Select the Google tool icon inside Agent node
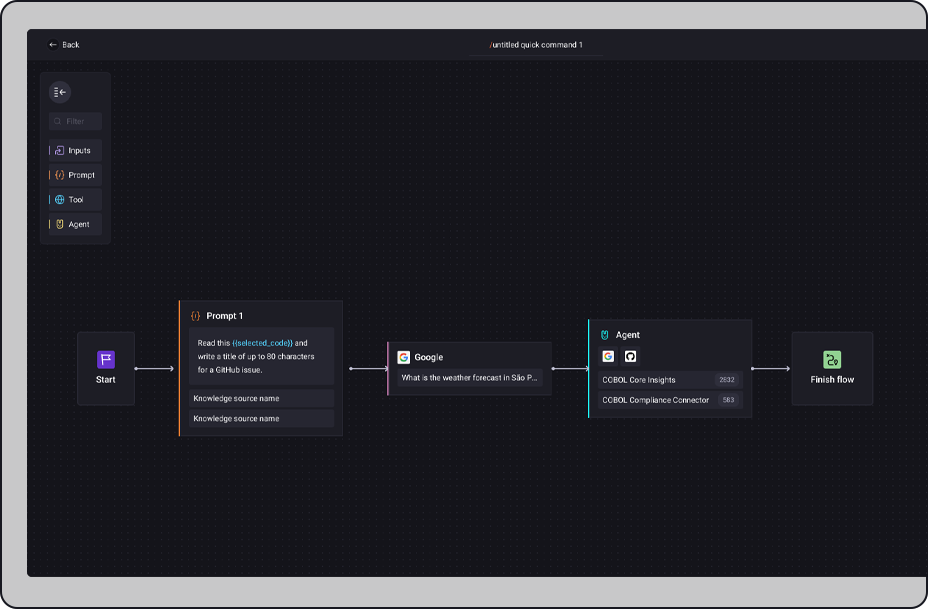928x609 pixels. (x=608, y=356)
